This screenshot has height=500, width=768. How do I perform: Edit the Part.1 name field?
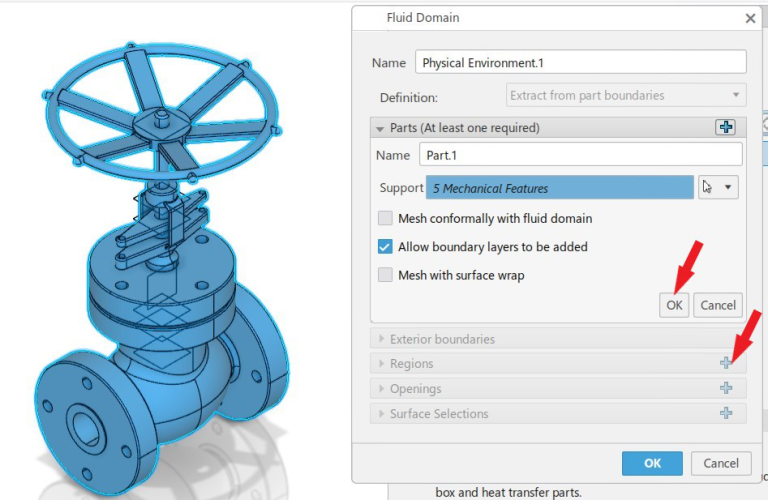pyautogui.click(x=581, y=155)
